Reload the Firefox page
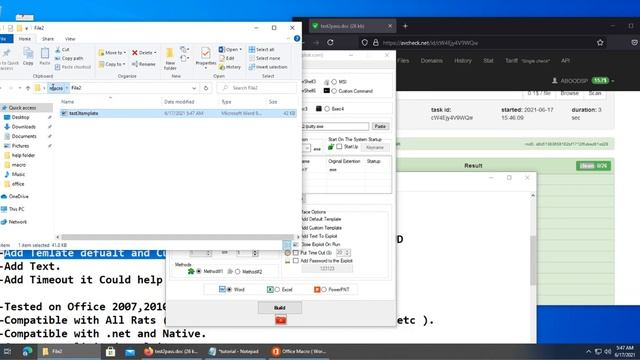Image resolution: width=640 pixels, height=360 pixels. pos(330,42)
